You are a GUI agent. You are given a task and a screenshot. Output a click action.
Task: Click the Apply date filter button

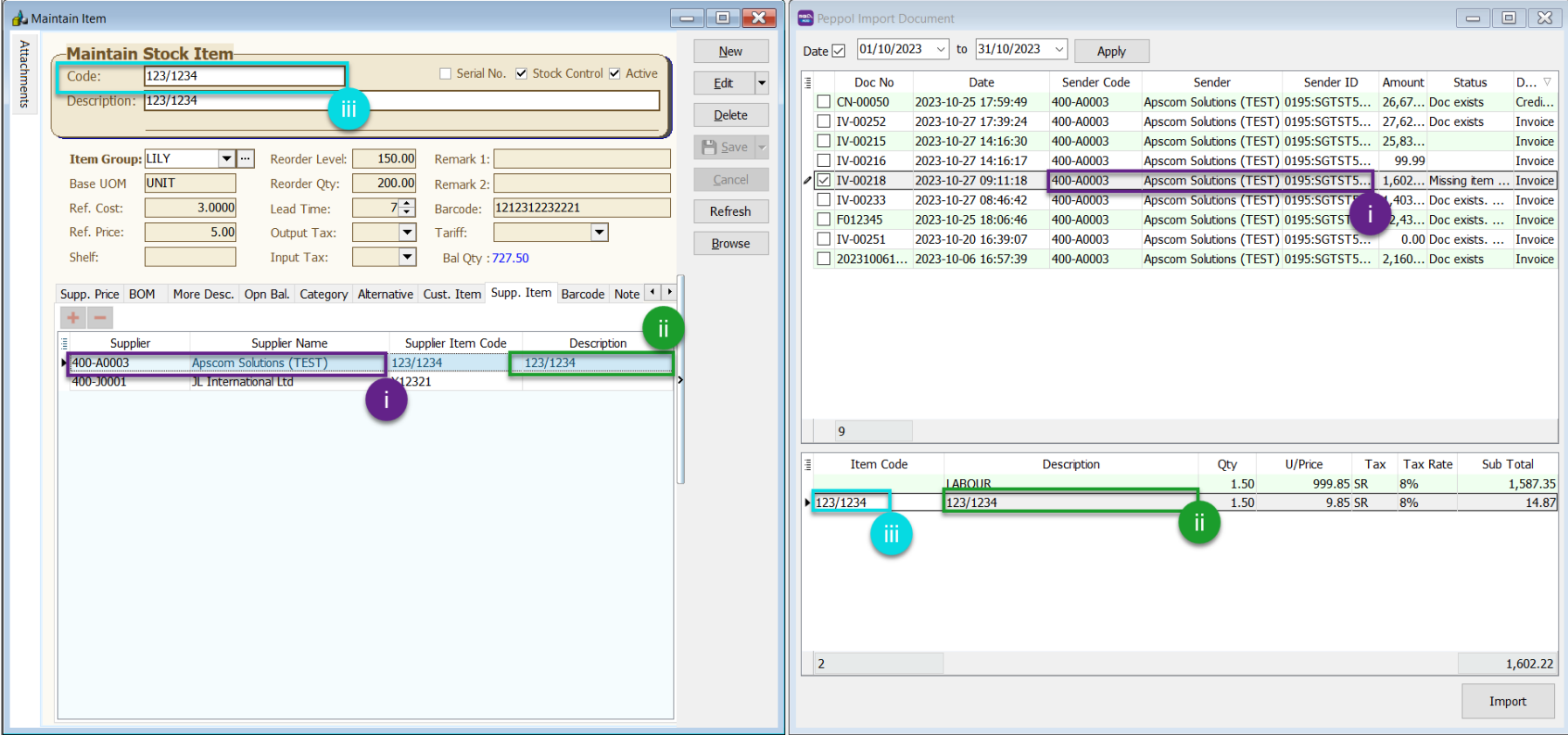pyautogui.click(x=1111, y=51)
